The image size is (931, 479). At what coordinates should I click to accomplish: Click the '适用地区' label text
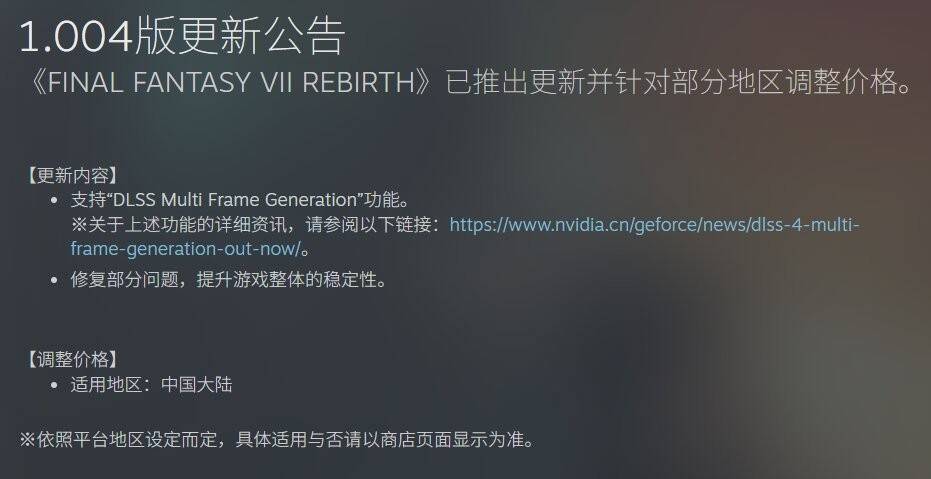[x=106, y=385]
